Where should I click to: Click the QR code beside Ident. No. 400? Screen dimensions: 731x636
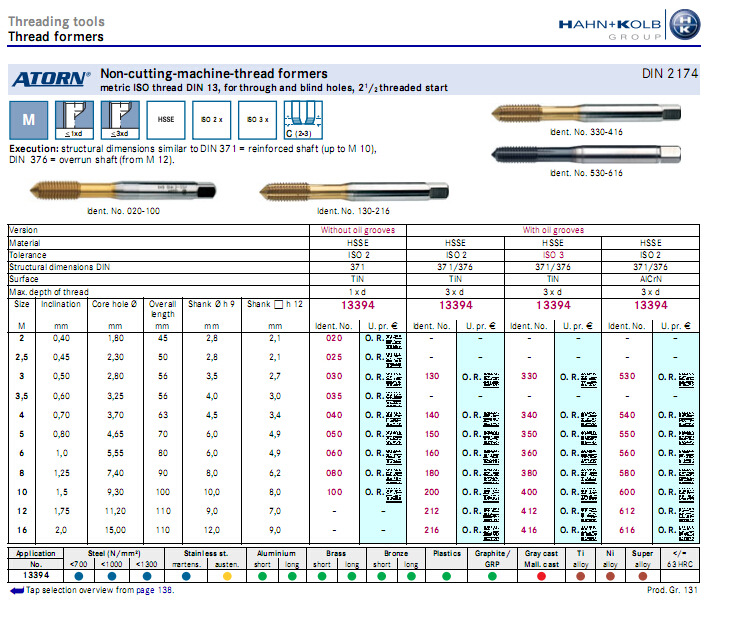coord(588,495)
